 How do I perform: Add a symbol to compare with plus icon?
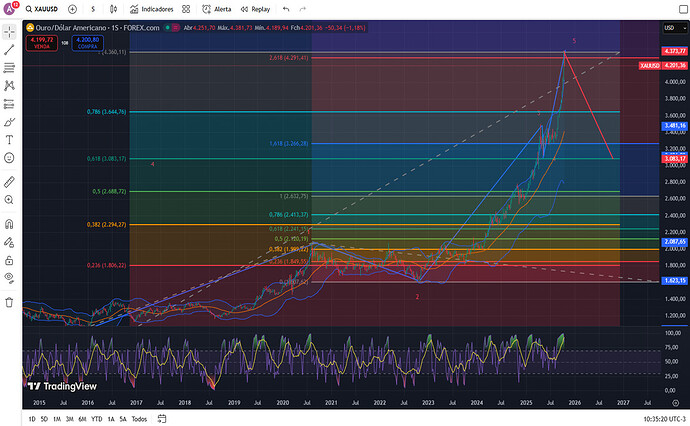click(73, 9)
